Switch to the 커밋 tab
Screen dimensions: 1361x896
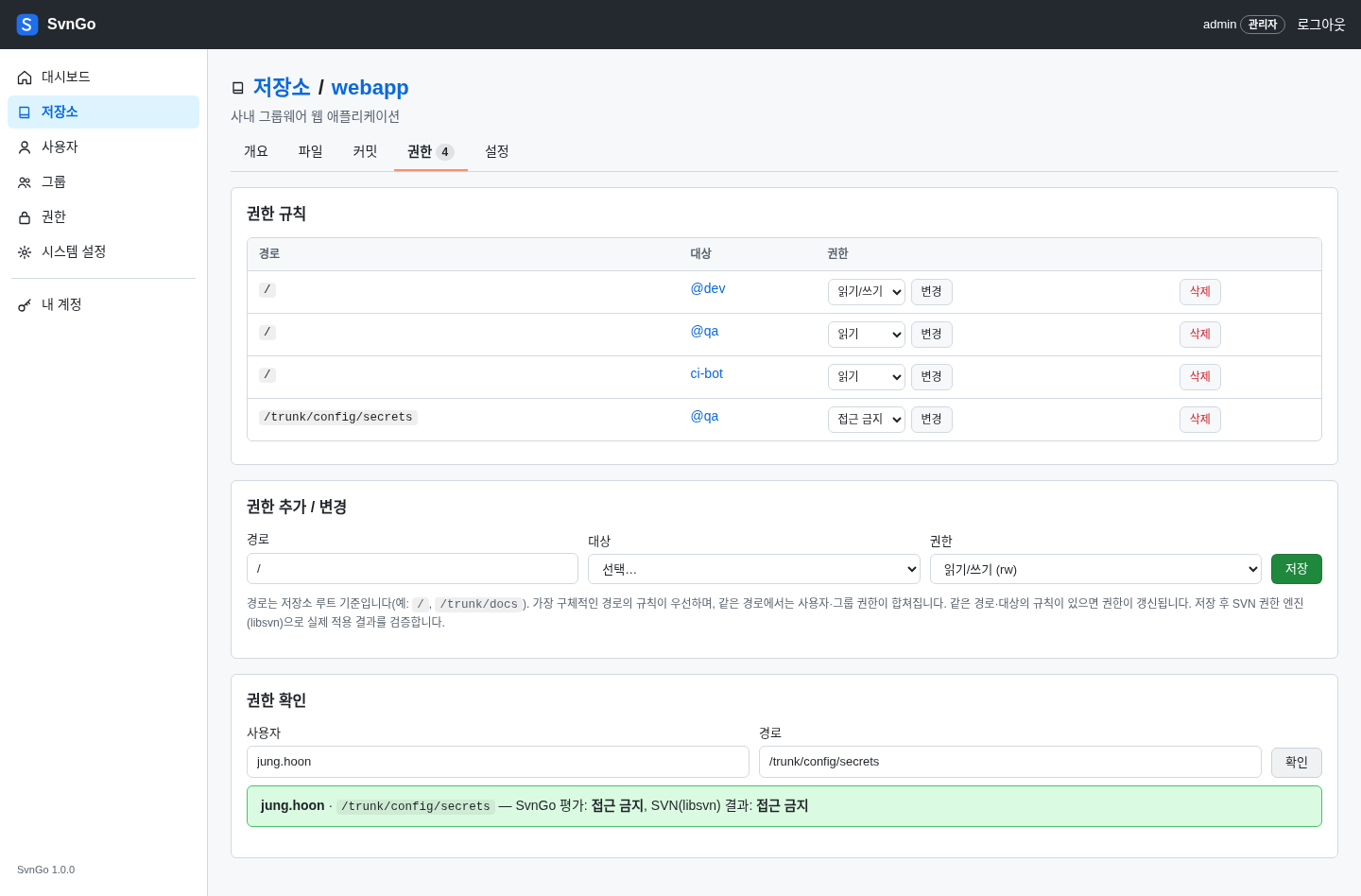(365, 151)
